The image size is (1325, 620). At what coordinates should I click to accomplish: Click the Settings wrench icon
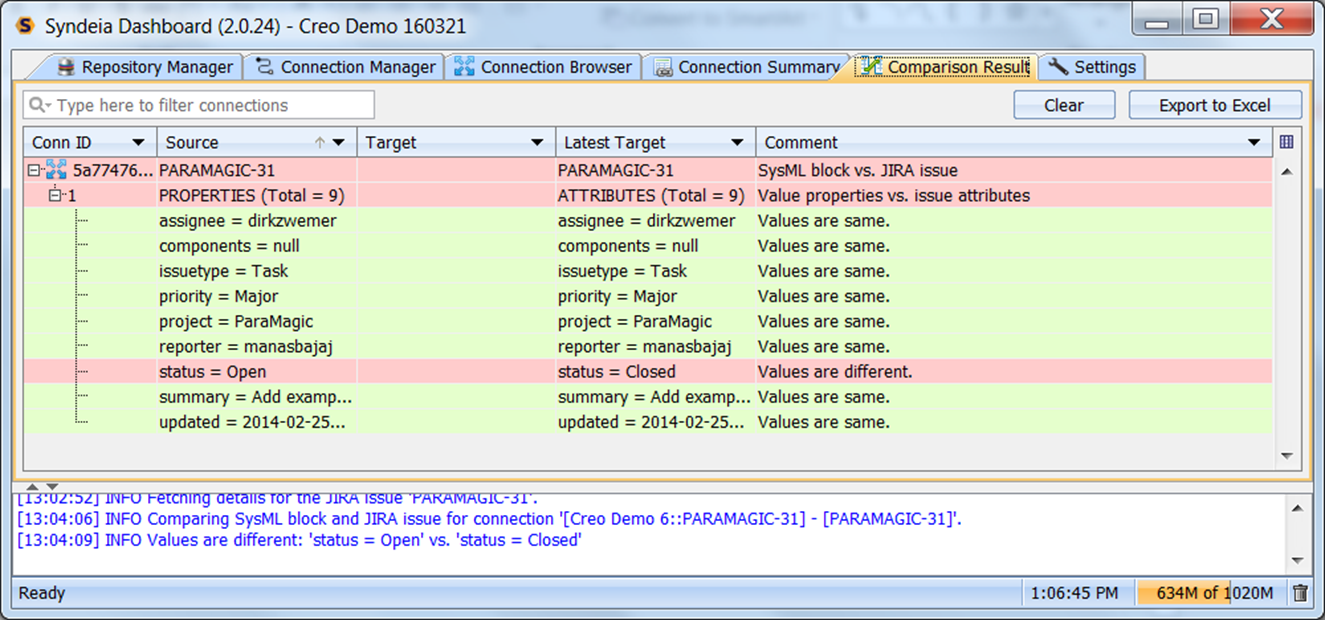pyautogui.click(x=1058, y=67)
